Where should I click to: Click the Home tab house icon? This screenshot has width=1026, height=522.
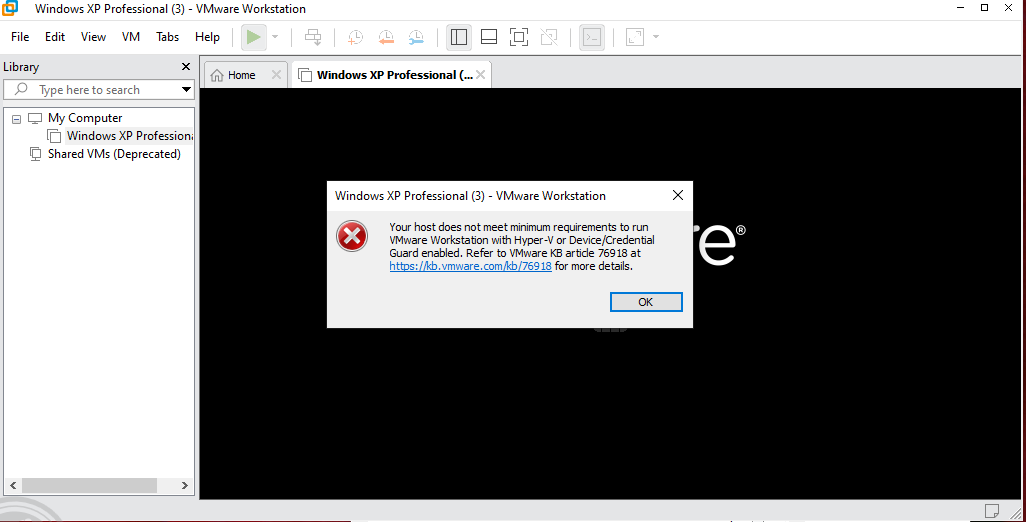point(217,75)
